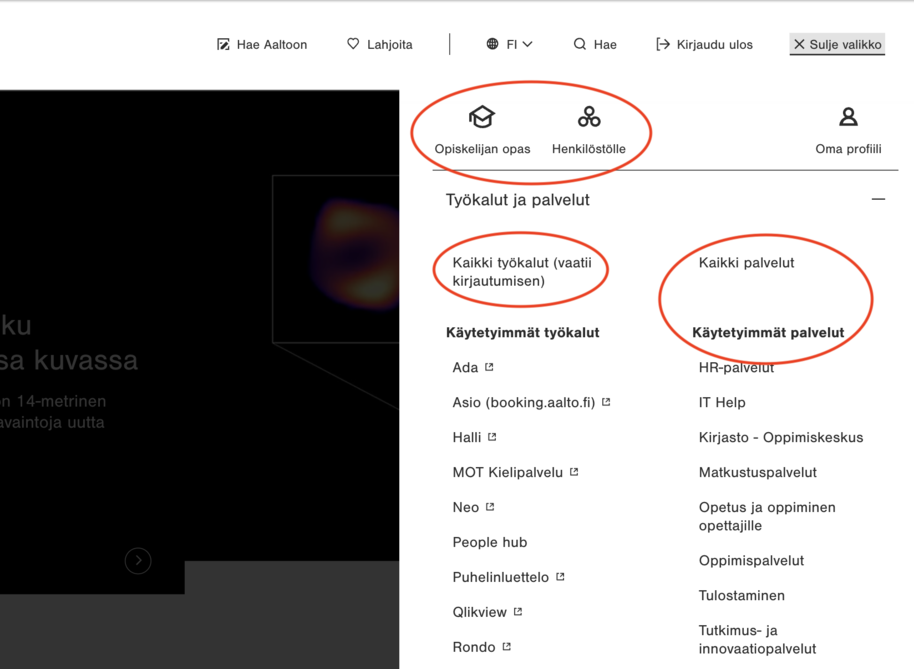
Task: Open Kirjasto - Oppimiskeskus
Action: [779, 437]
